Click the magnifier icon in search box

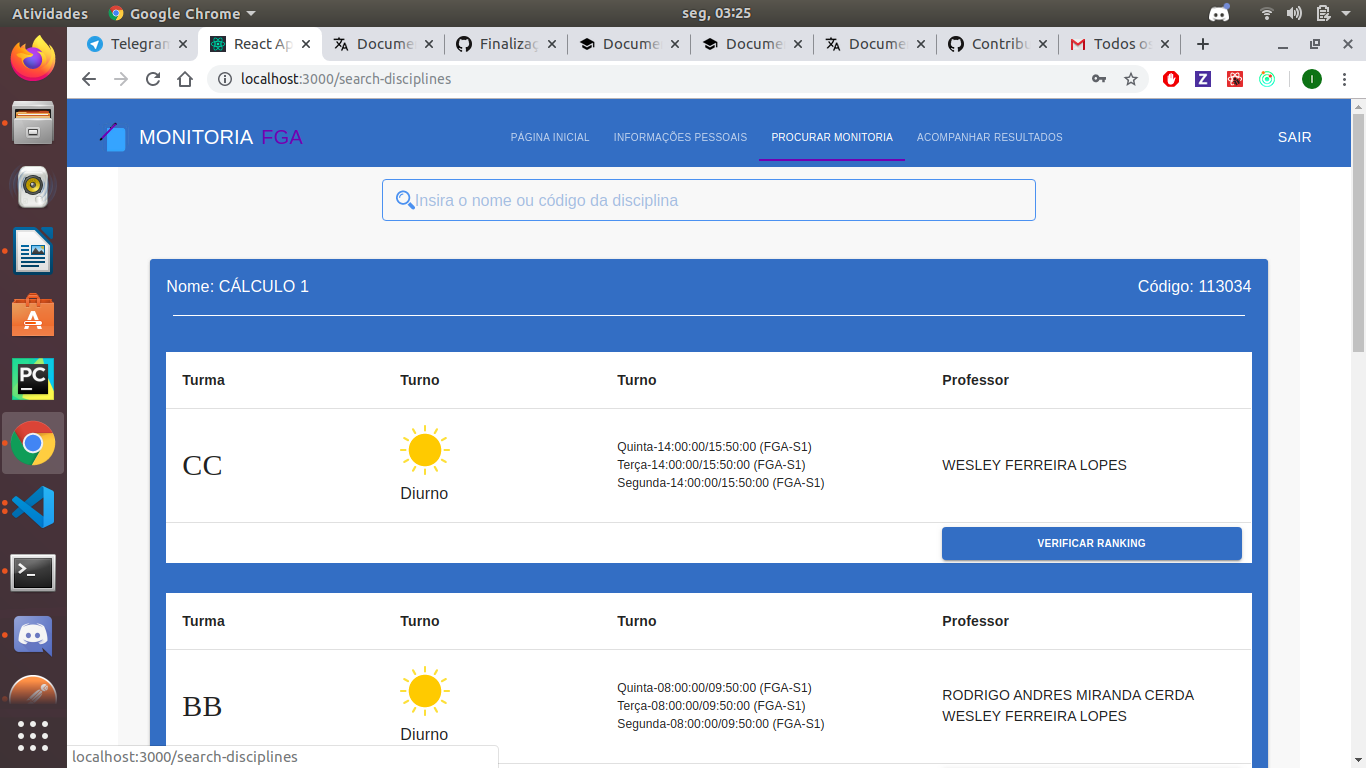[405, 200]
